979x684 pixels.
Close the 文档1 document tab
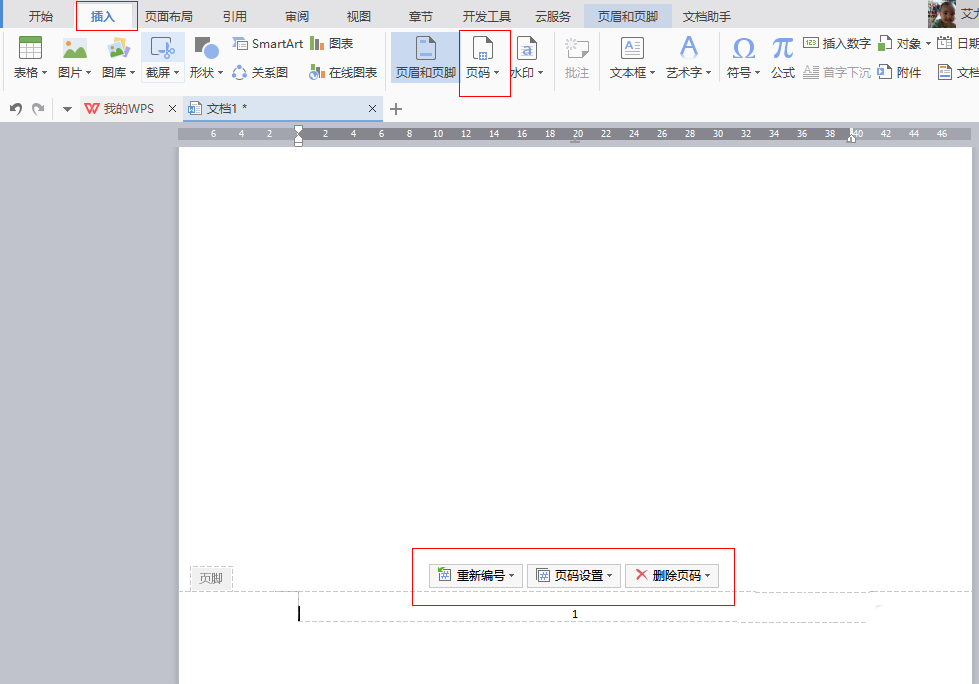372,109
